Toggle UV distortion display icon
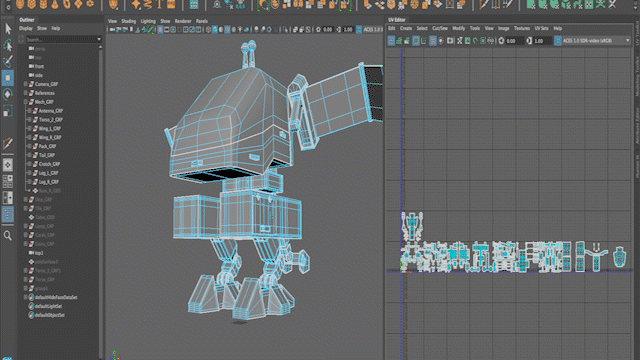The image size is (640, 360). click(407, 41)
